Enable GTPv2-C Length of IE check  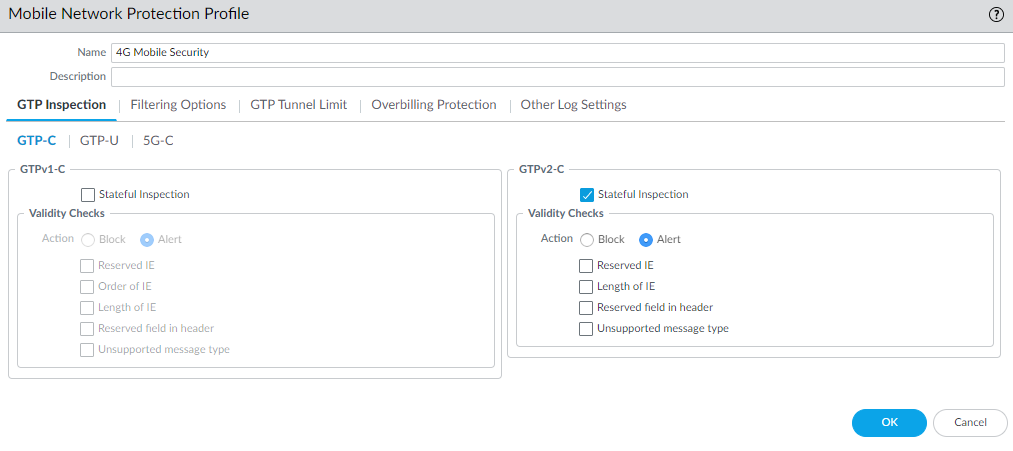tap(586, 287)
